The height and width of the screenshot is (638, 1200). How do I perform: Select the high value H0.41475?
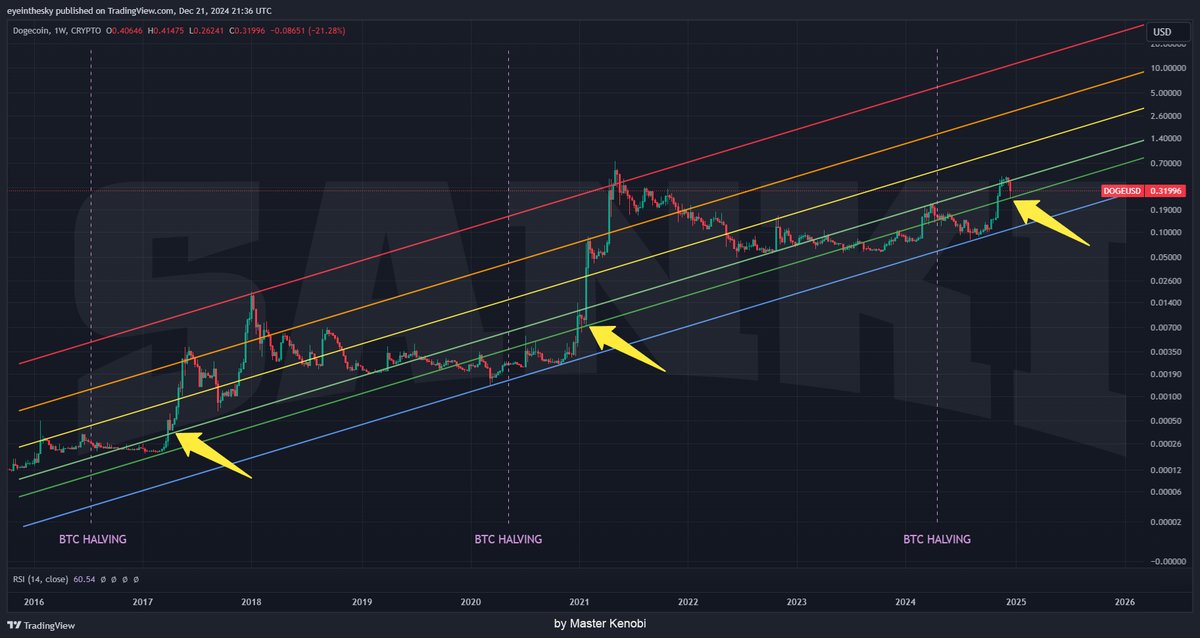[x=167, y=29]
